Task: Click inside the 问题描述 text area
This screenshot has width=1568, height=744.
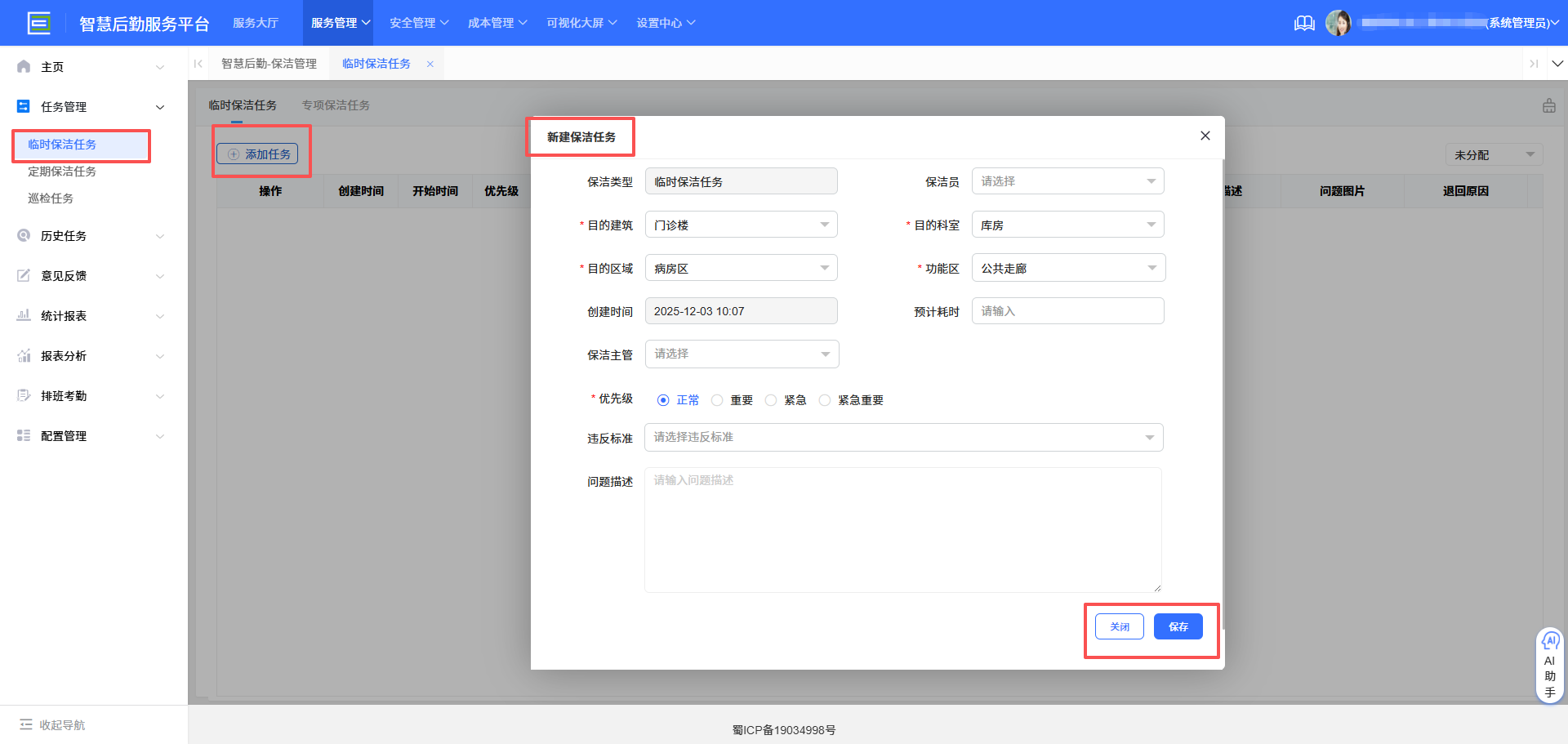Action: [902, 529]
